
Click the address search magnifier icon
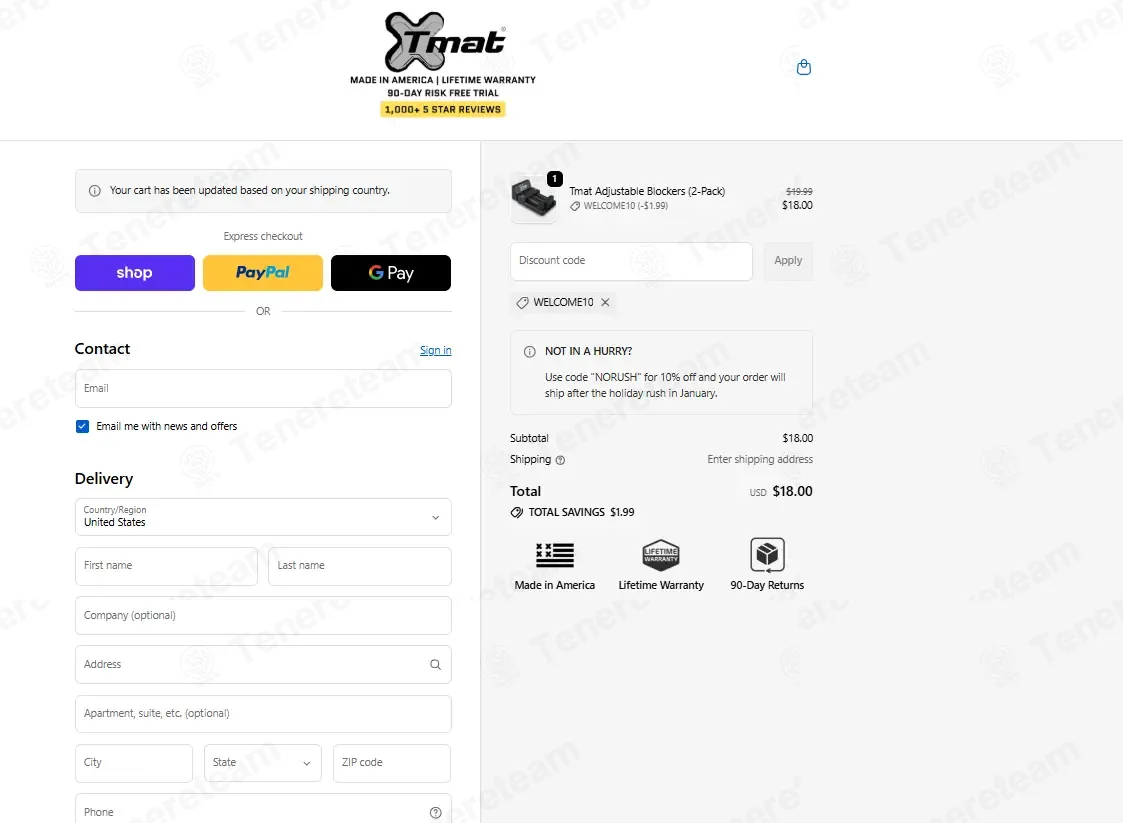click(x=435, y=665)
